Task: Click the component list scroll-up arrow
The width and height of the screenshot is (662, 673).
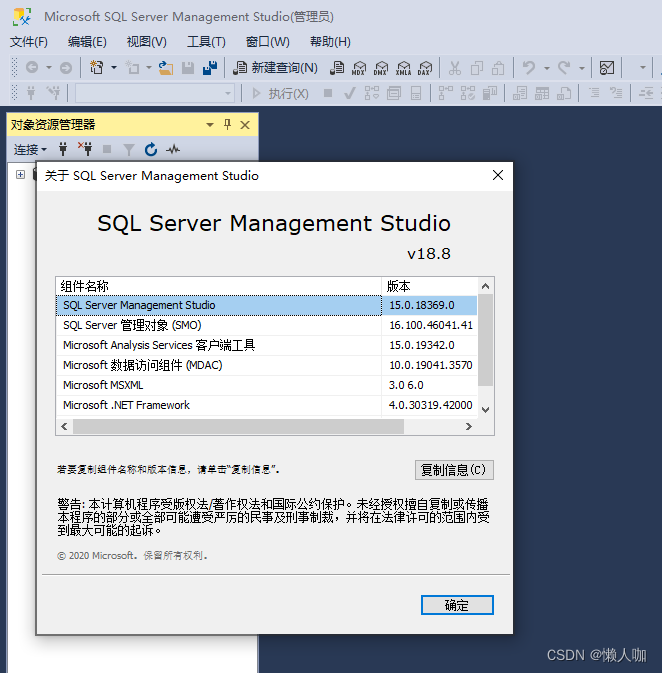Action: (486, 286)
